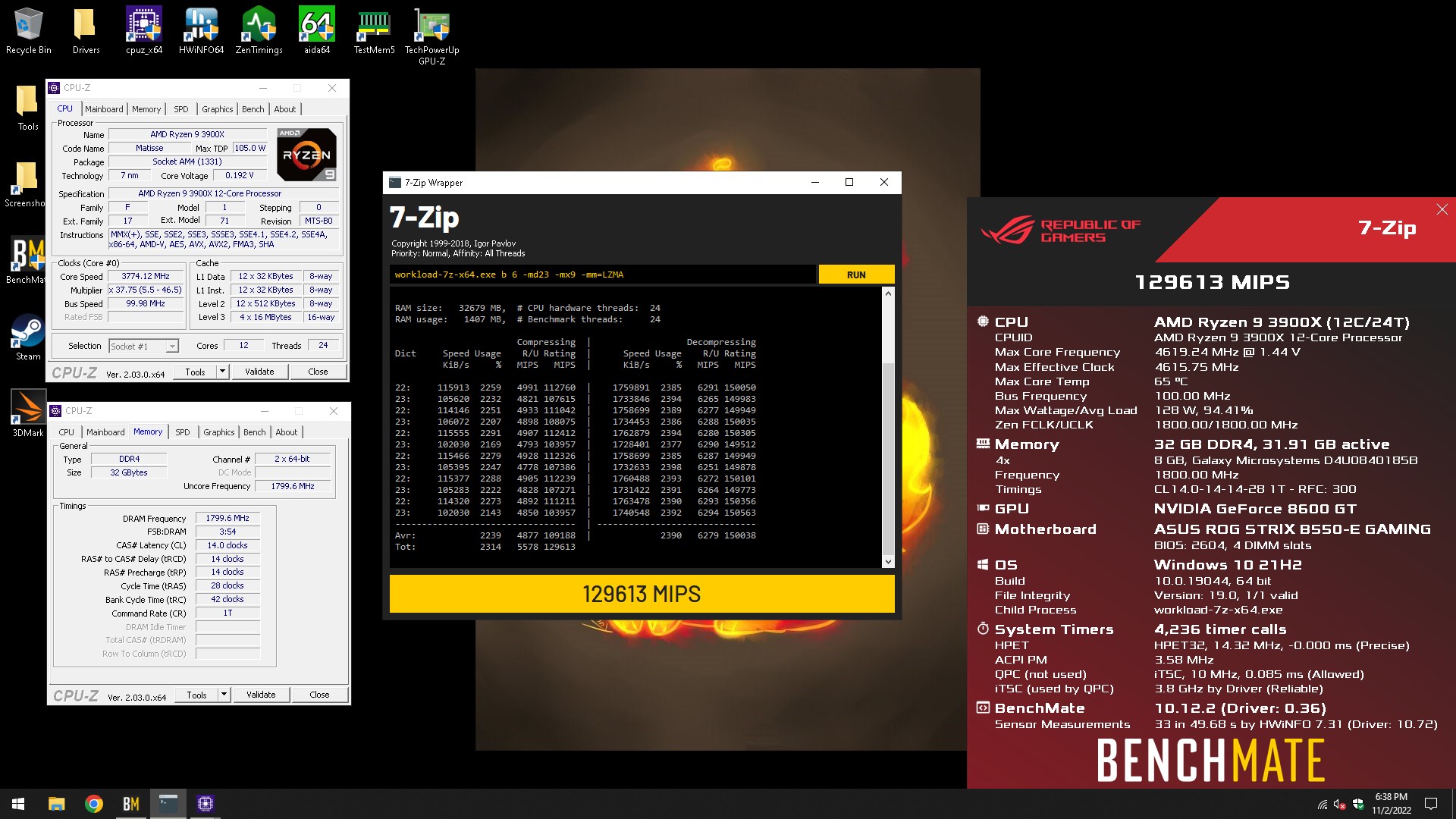Click the 7-Zip command line field

[603, 275]
